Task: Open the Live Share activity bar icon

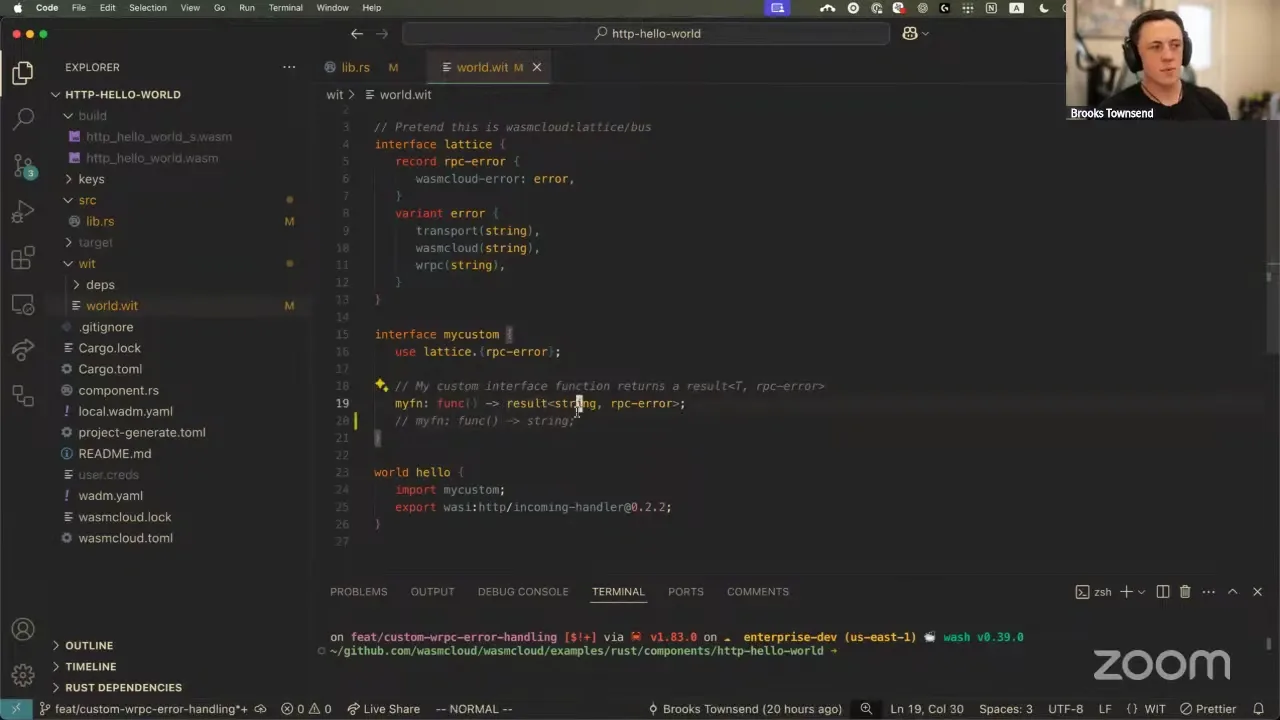Action: click(x=23, y=350)
